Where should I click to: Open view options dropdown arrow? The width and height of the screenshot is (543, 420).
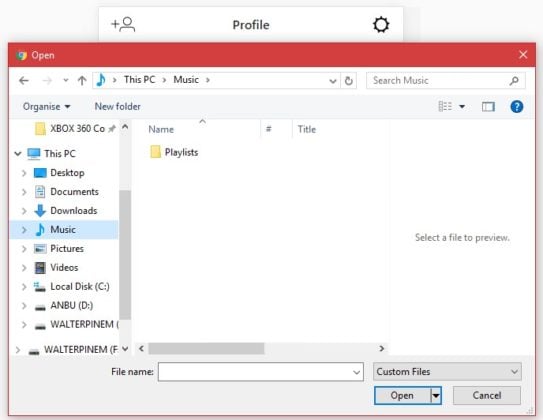462,107
